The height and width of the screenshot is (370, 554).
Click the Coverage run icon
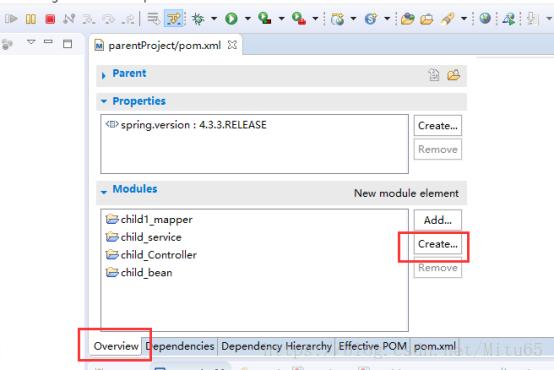pyautogui.click(x=265, y=18)
